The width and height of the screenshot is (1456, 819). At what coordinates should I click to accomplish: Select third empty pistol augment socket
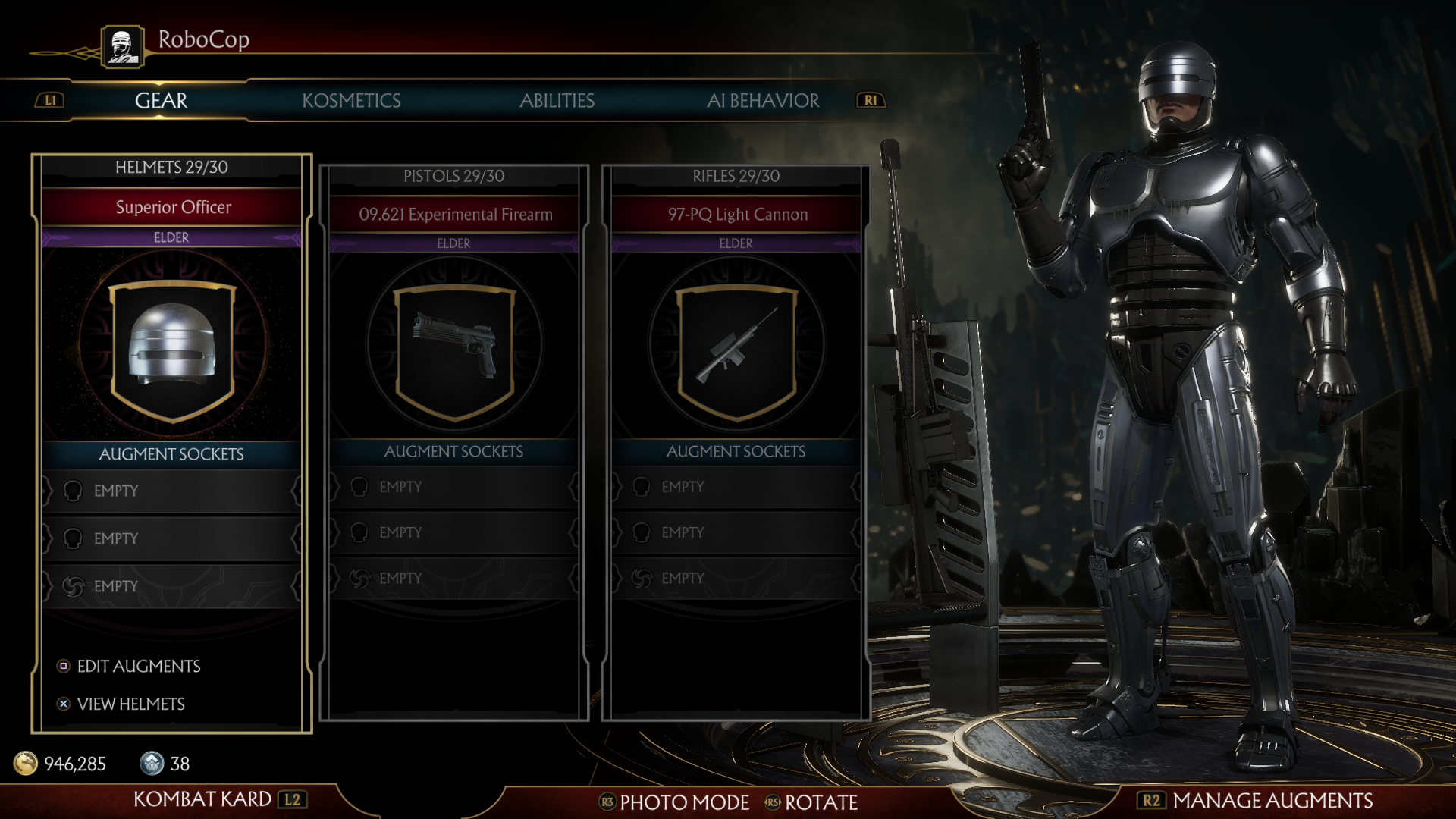(x=454, y=578)
